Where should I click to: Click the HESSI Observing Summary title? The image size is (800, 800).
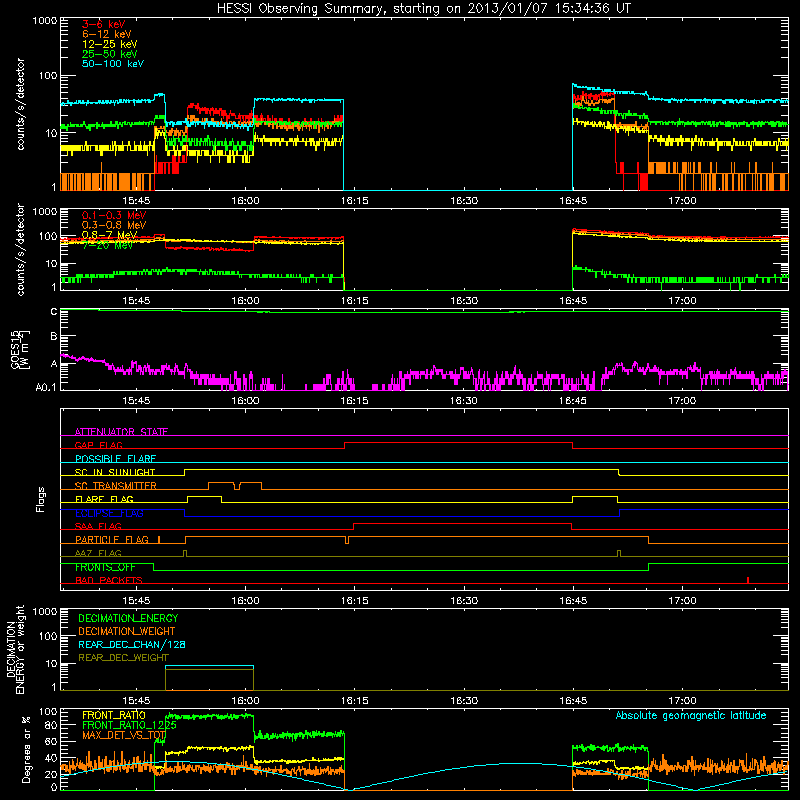pos(423,9)
